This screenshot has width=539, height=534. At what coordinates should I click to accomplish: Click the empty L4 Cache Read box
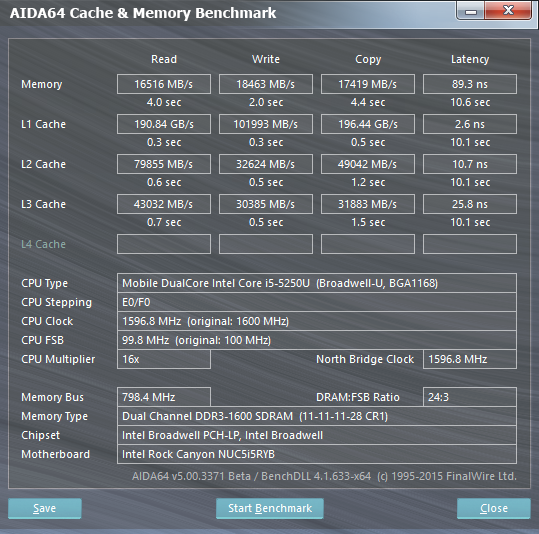(164, 244)
